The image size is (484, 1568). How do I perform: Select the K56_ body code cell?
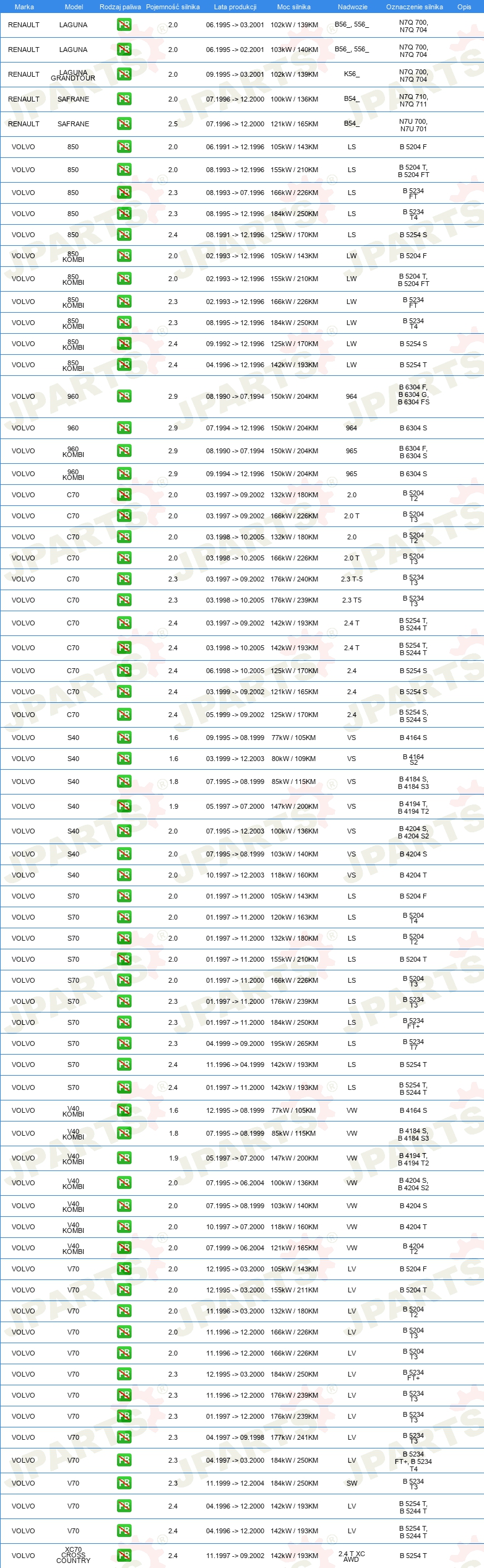pyautogui.click(x=352, y=74)
